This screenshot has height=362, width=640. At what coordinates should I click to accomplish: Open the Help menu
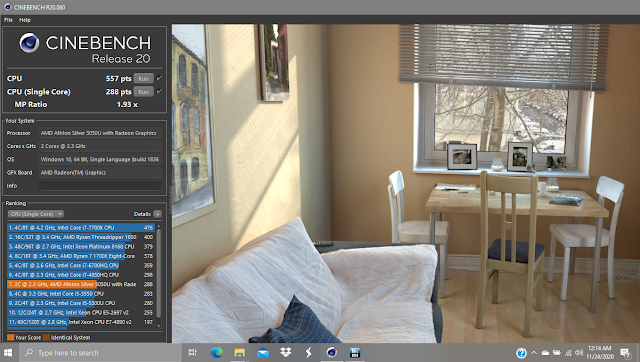click(24, 20)
